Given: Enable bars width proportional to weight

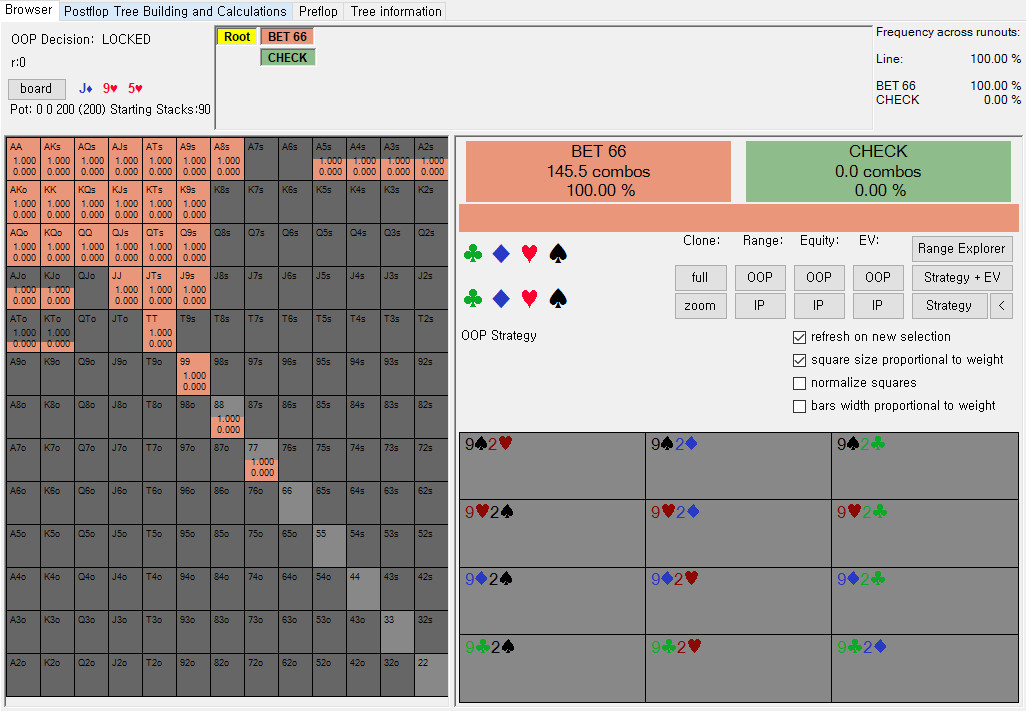Looking at the screenshot, I should [799, 406].
